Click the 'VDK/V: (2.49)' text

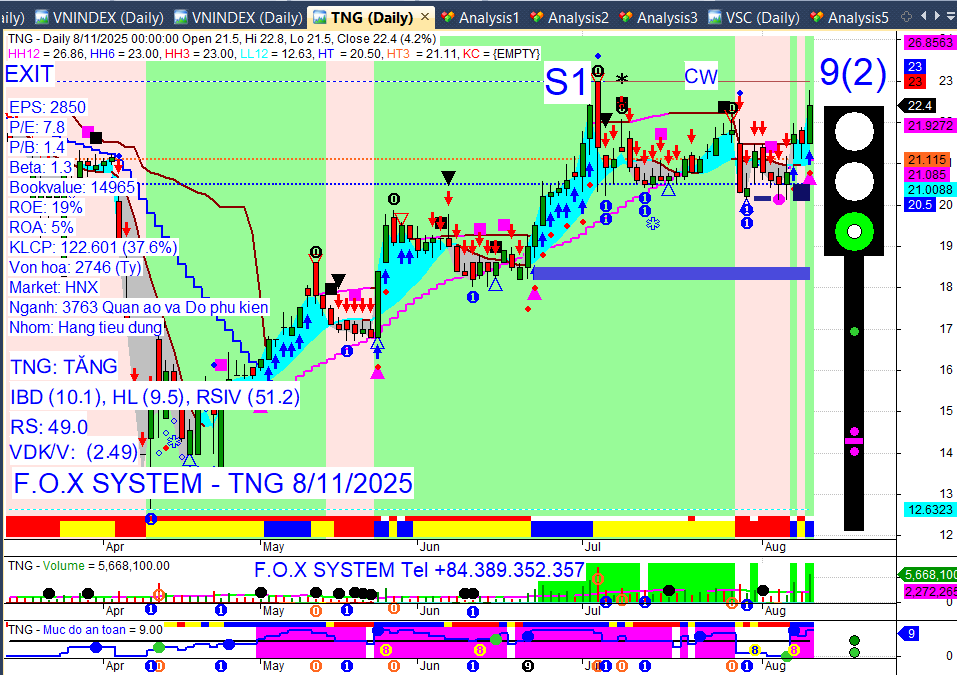click(x=74, y=452)
